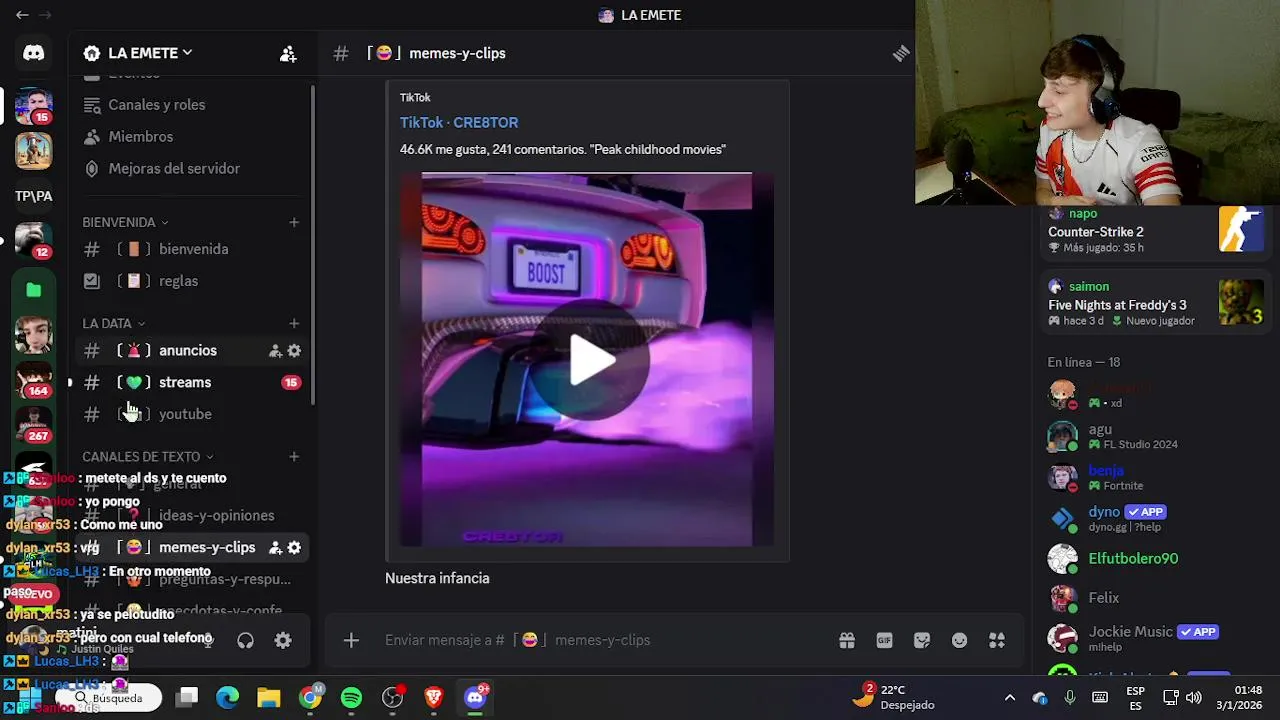Screen dimensions: 1280x720
Task: Collapse the CANALES DE TEXTO category
Action: (148, 456)
